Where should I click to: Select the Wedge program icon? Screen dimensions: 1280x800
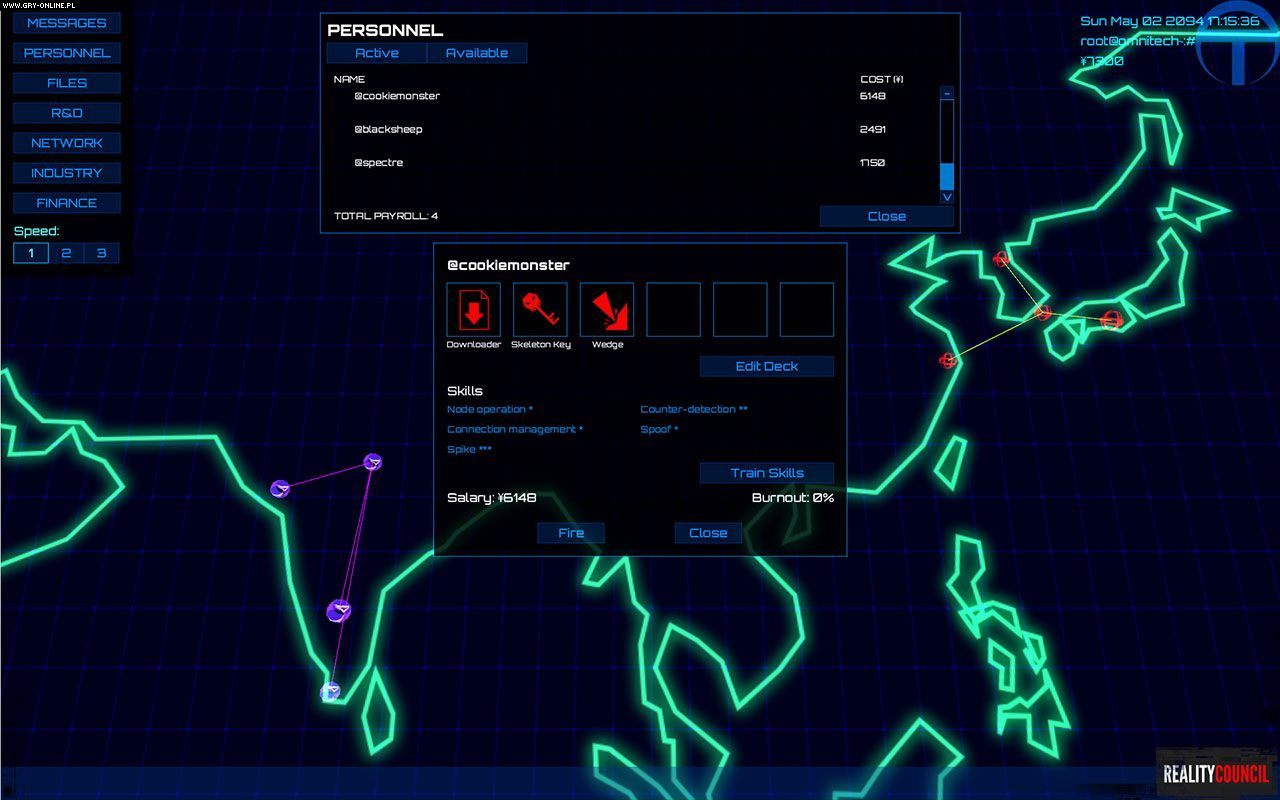[x=607, y=310]
